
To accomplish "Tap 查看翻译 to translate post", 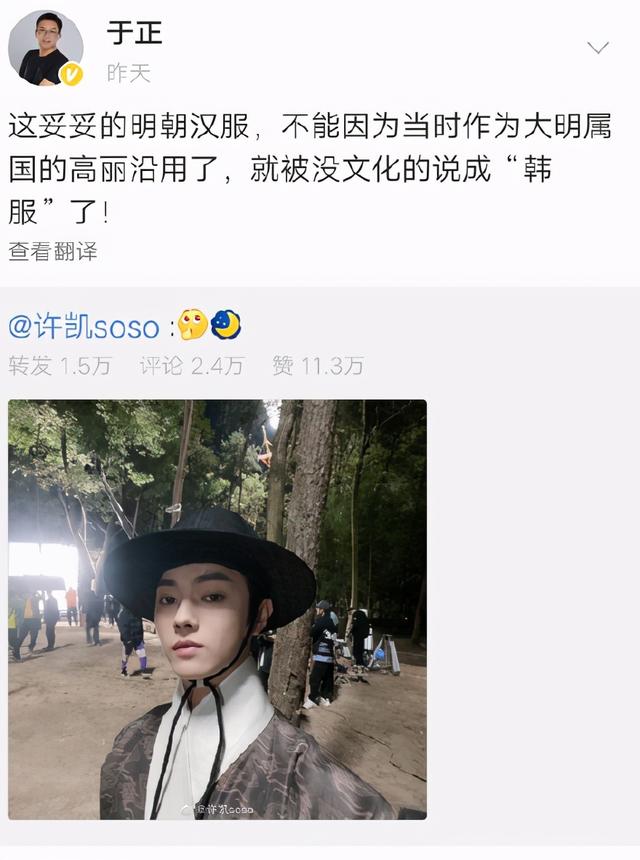I will point(53,251).
